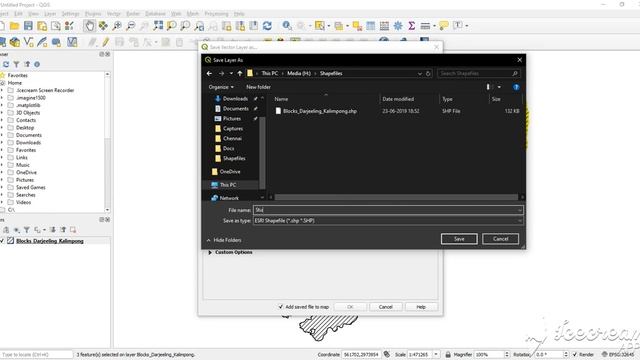This screenshot has width=640, height=360.
Task: Click the Save Project floppy icon
Action: pyautogui.click(x=28, y=26)
